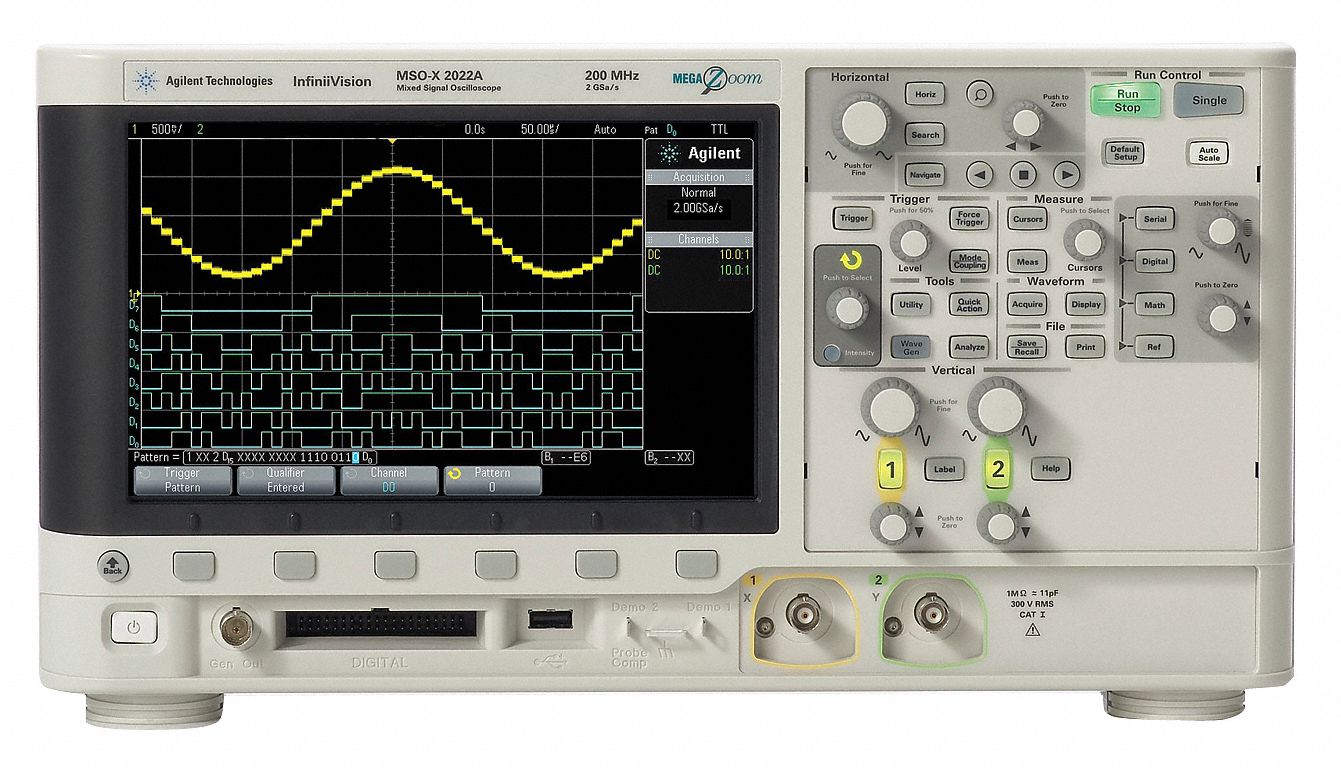Click the Force Trigger button
This screenshot has width=1341, height=768.
(969, 218)
